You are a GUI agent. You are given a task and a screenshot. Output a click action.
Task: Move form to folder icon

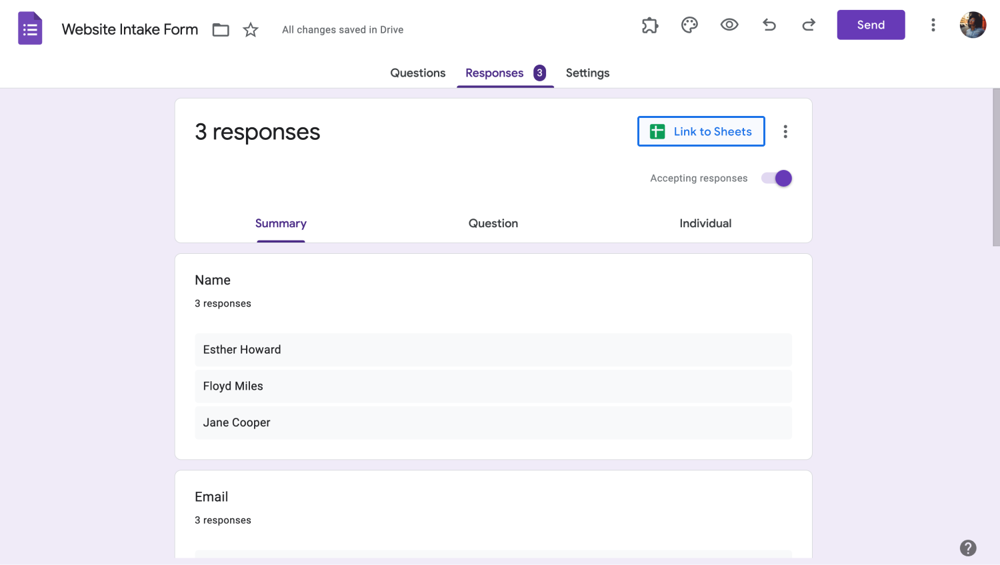[221, 29]
